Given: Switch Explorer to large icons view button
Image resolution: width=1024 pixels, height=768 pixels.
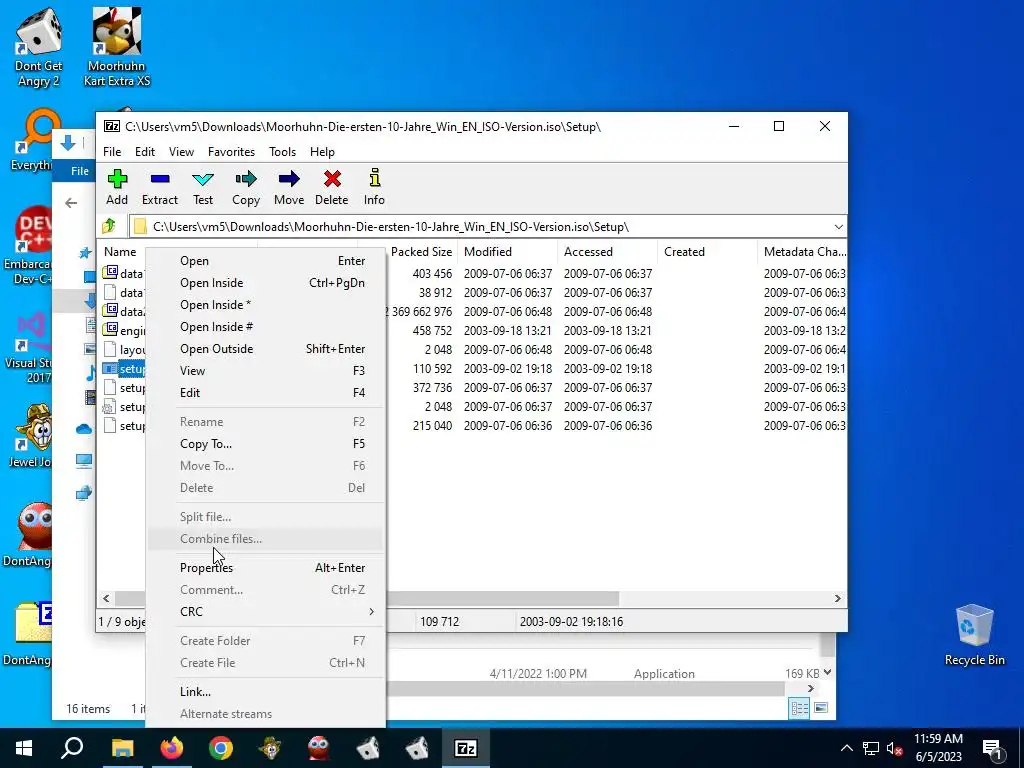Looking at the screenshot, I should point(821,708).
